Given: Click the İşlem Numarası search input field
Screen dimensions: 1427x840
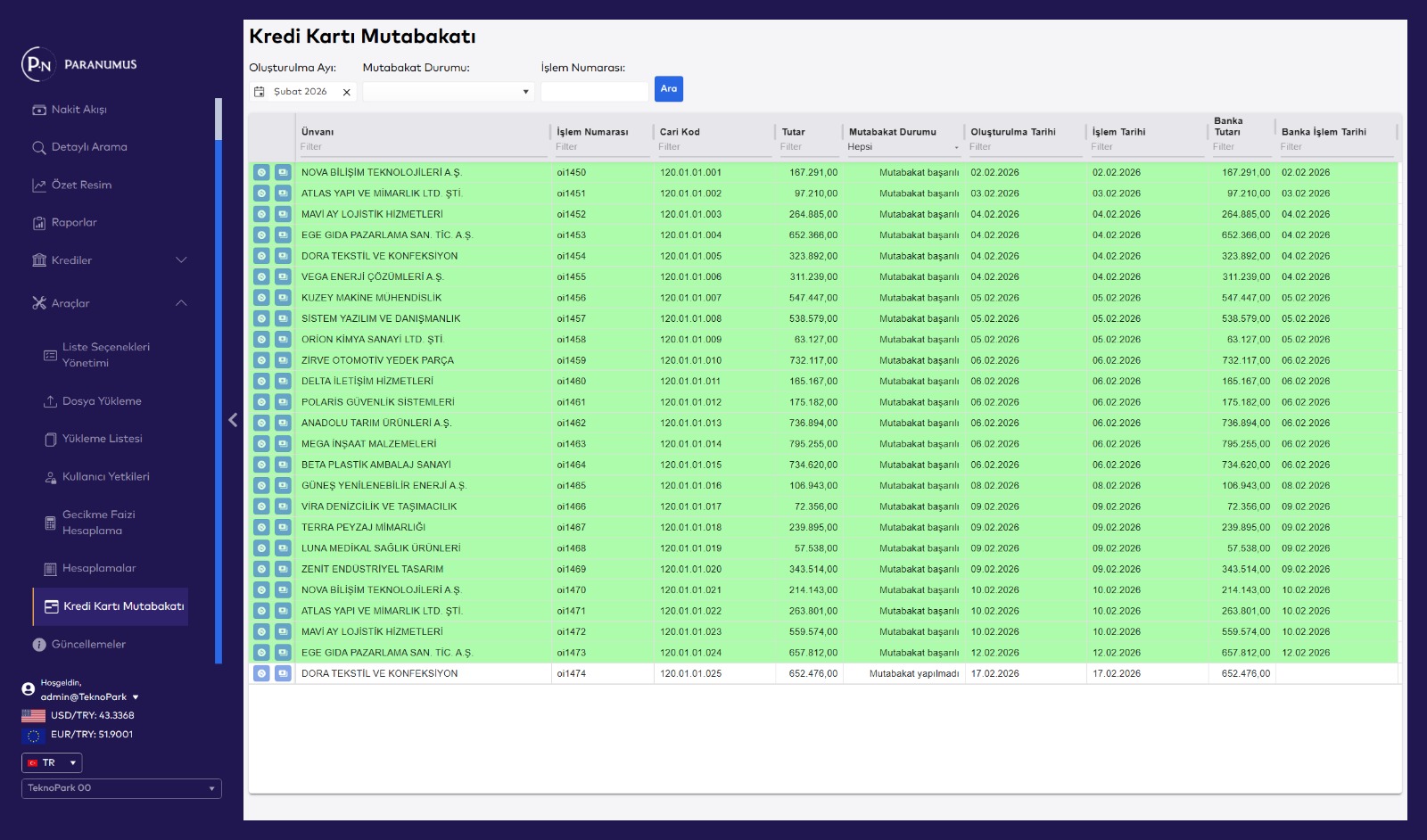Looking at the screenshot, I should point(594,92).
